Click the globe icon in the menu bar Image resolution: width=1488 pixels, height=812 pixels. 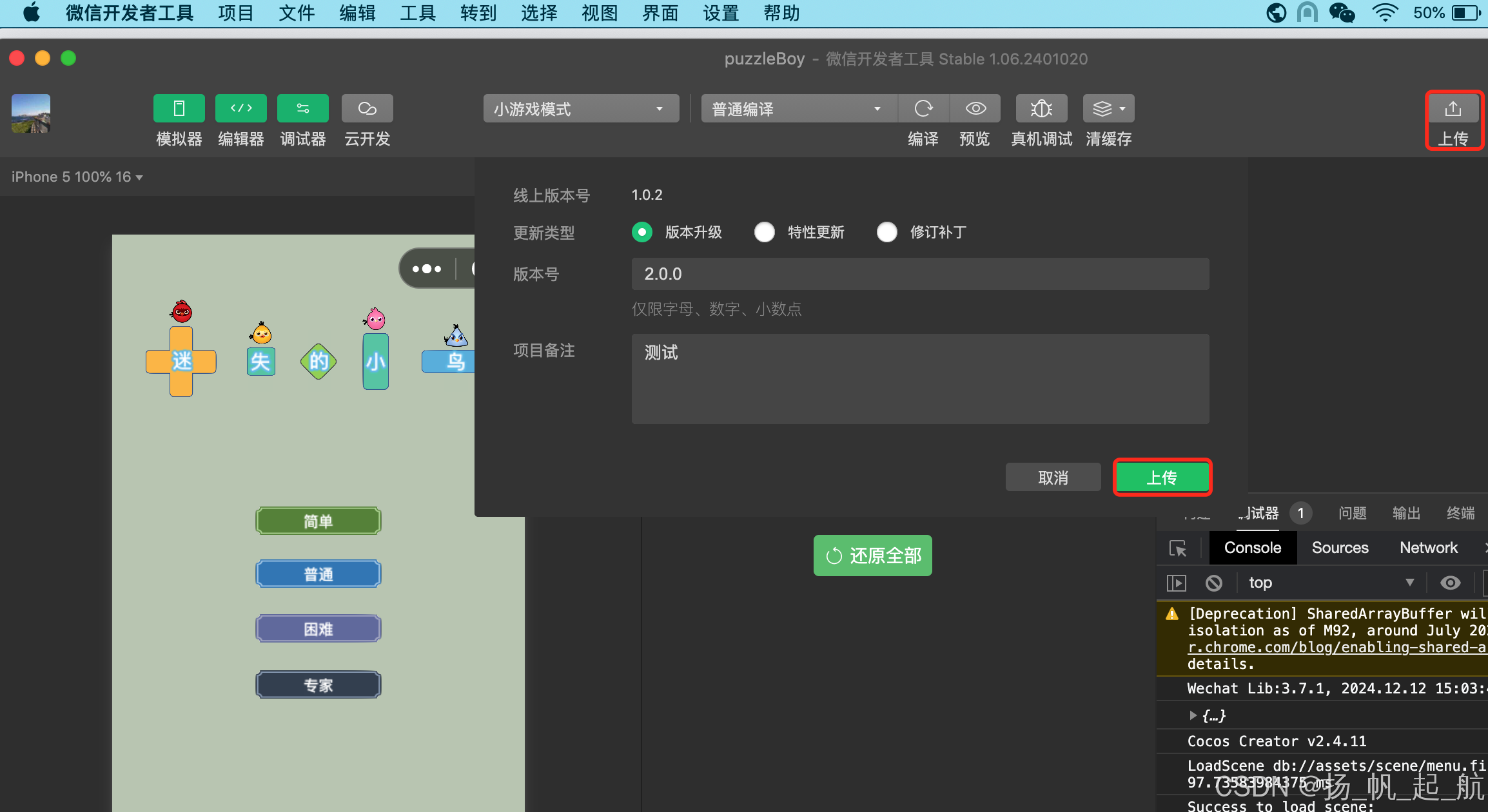click(x=1277, y=13)
